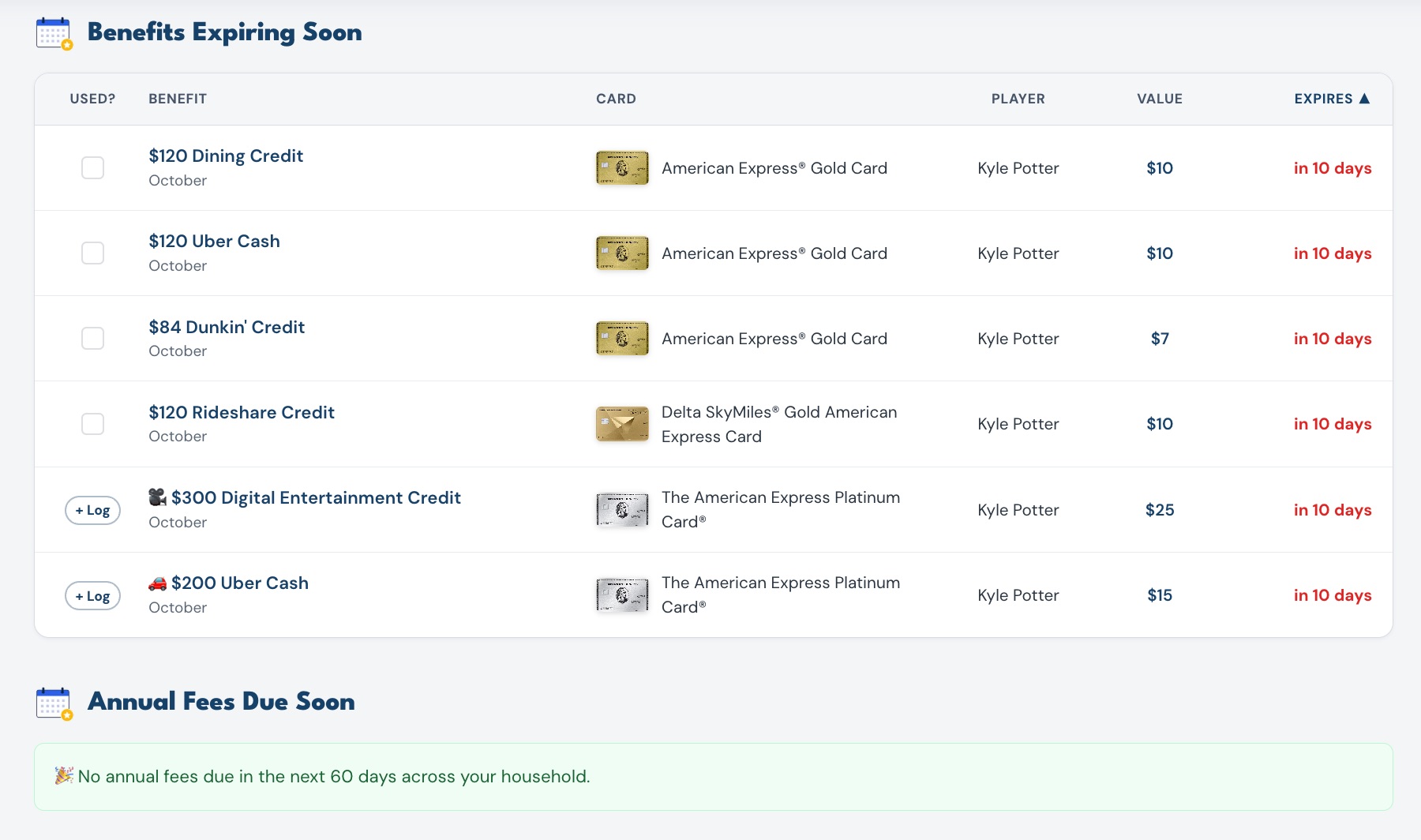Open the $300 Digital Entertainment Credit link

click(x=316, y=497)
